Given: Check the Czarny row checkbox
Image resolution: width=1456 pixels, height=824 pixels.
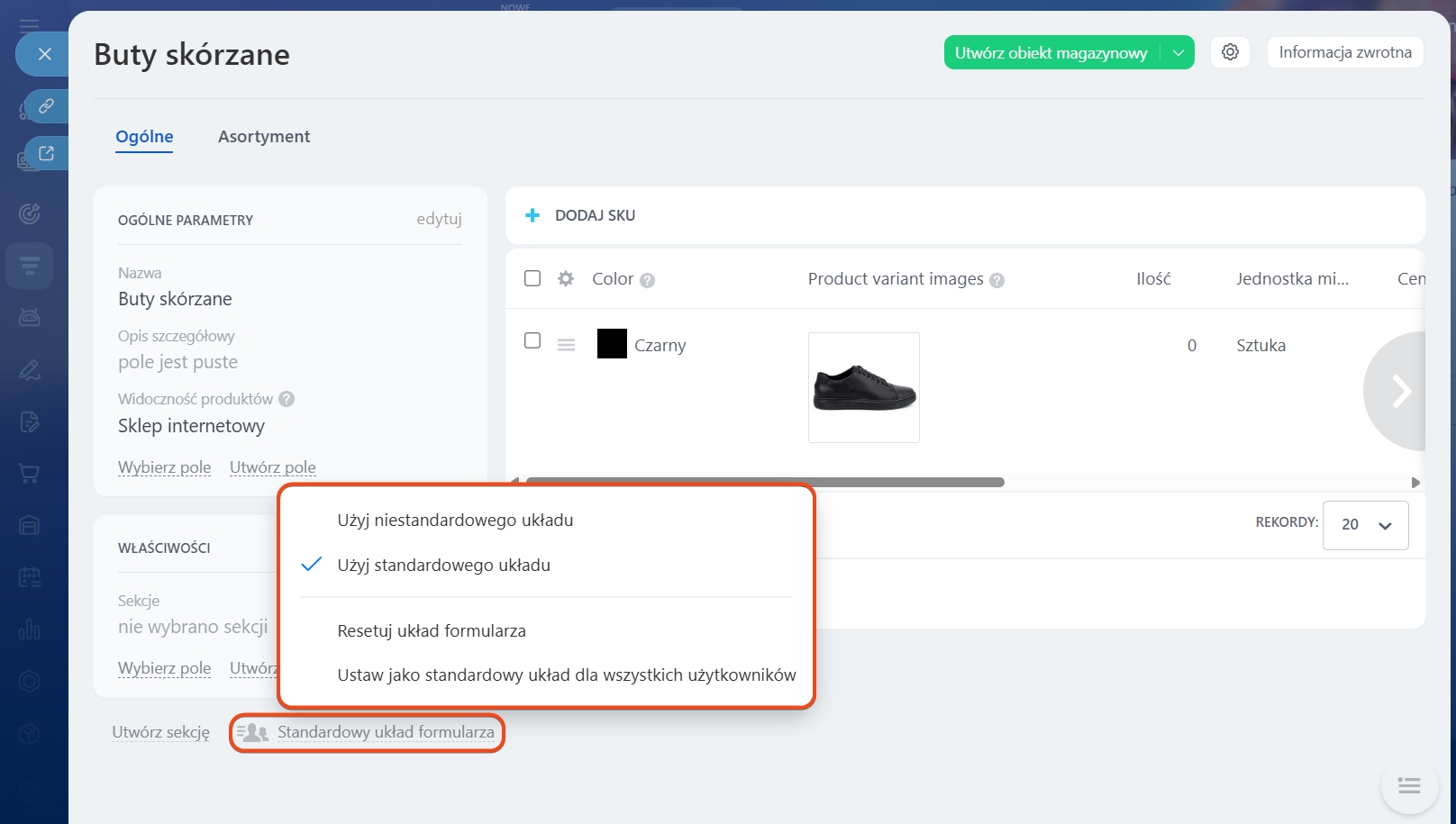Looking at the screenshot, I should pyautogui.click(x=532, y=340).
